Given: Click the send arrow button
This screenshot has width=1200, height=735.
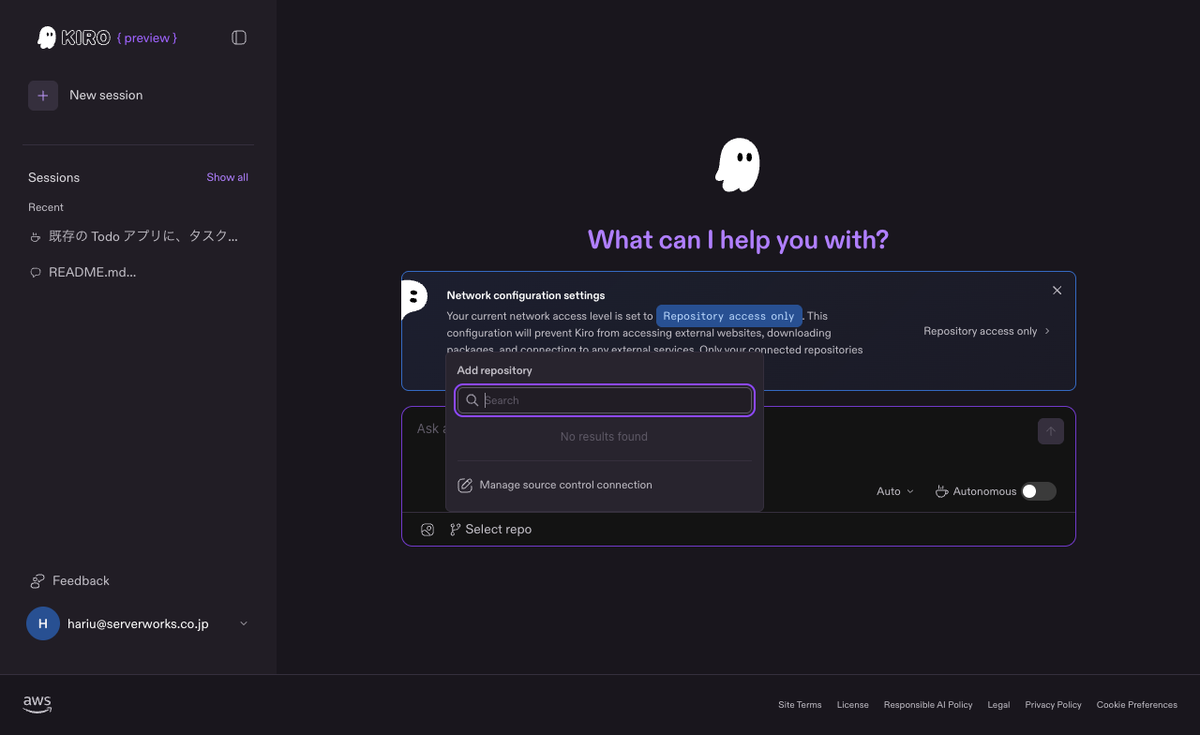Looking at the screenshot, I should point(1051,431).
